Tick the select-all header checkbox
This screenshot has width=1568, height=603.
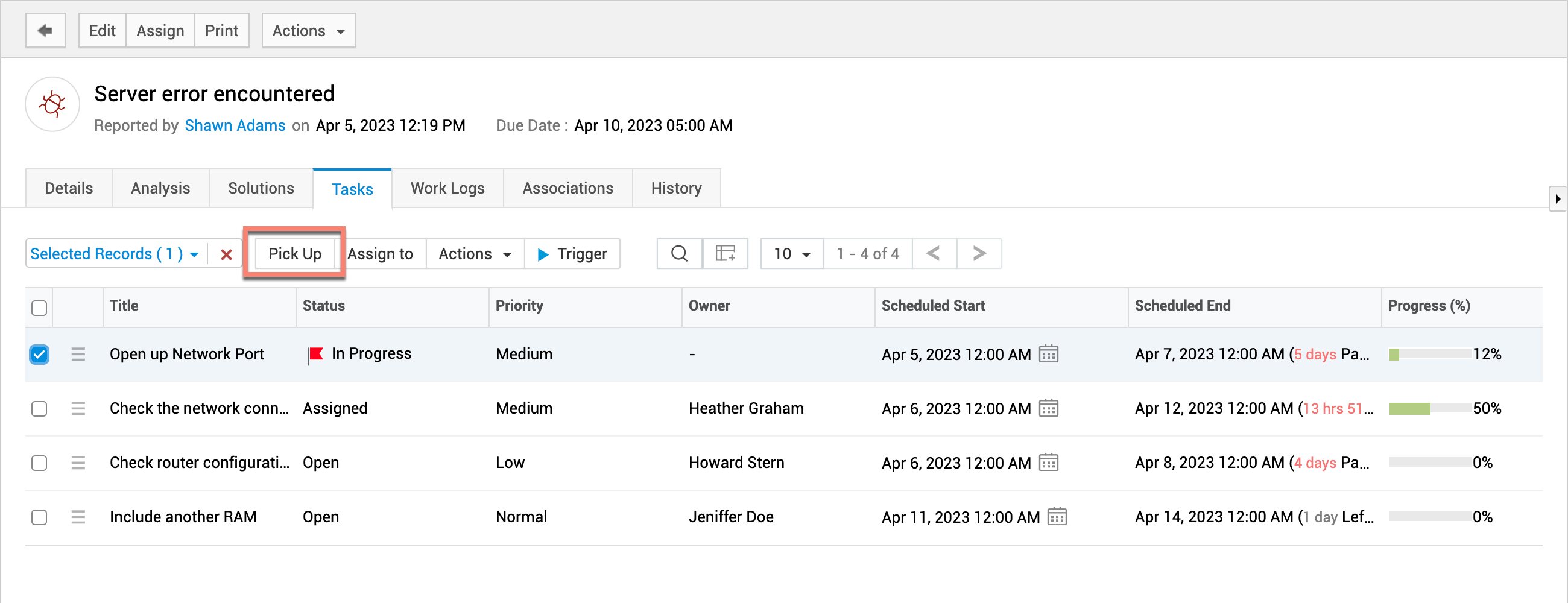click(x=40, y=308)
